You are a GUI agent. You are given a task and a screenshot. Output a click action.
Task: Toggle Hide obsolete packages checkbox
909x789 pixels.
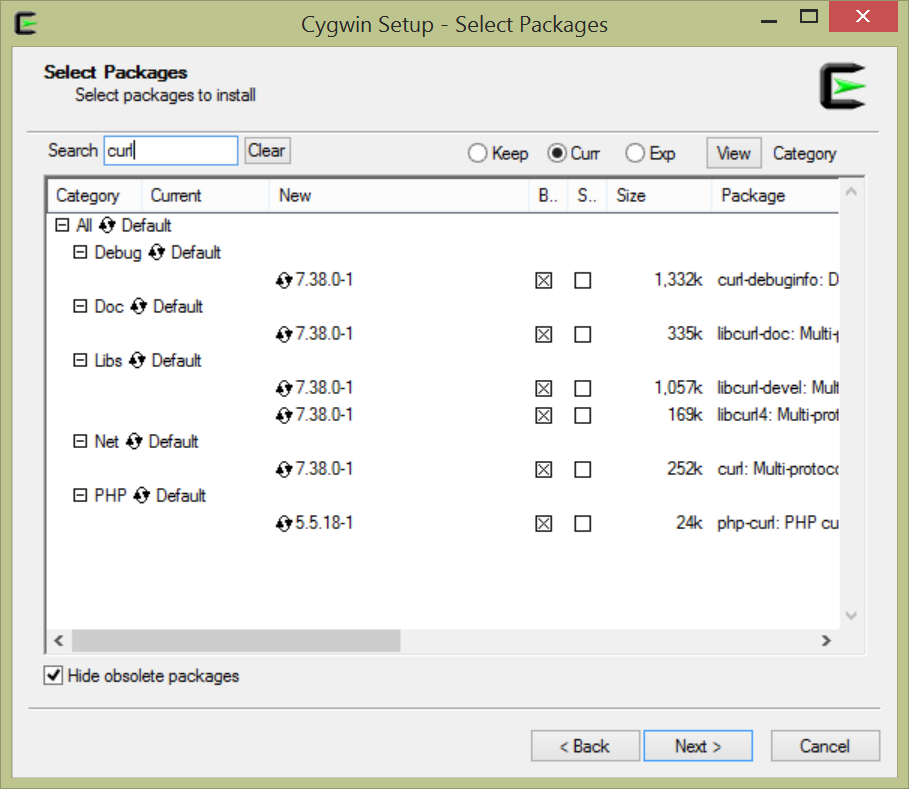coord(53,675)
